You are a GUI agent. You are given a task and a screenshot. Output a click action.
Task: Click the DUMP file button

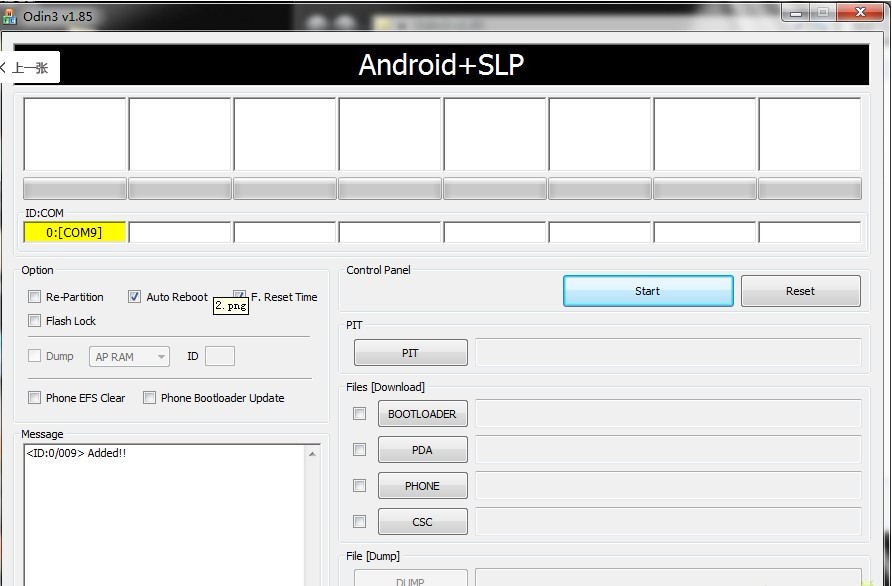[411, 578]
